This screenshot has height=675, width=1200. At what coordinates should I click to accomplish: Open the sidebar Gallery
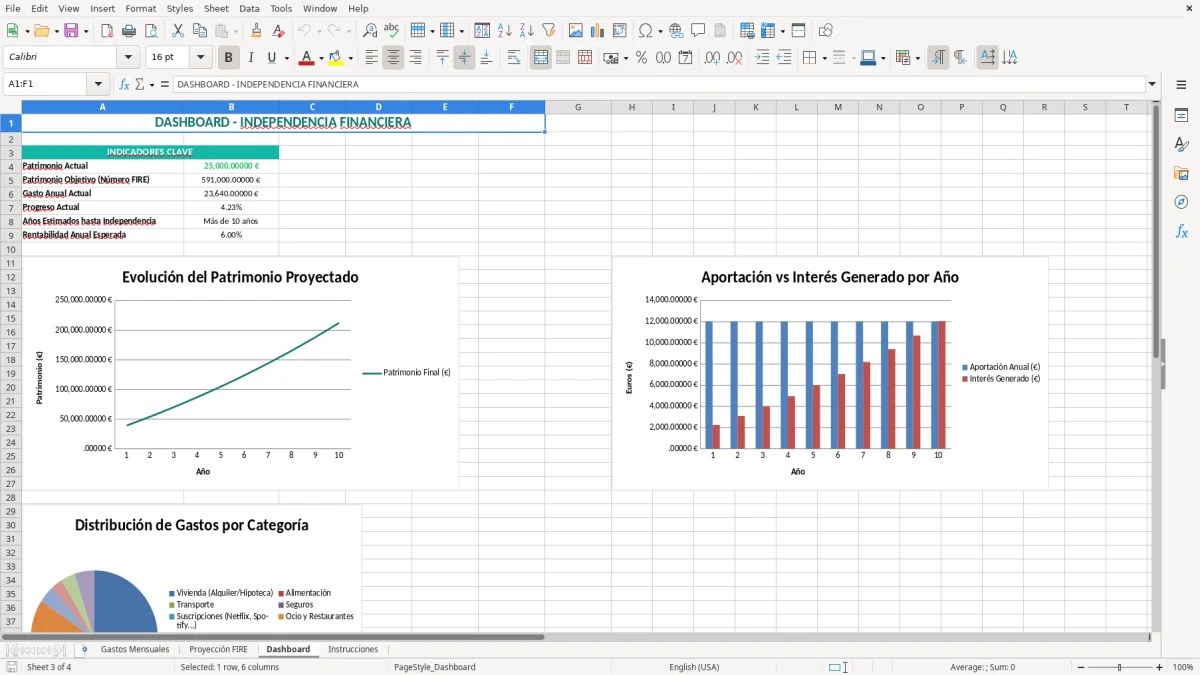[1181, 174]
